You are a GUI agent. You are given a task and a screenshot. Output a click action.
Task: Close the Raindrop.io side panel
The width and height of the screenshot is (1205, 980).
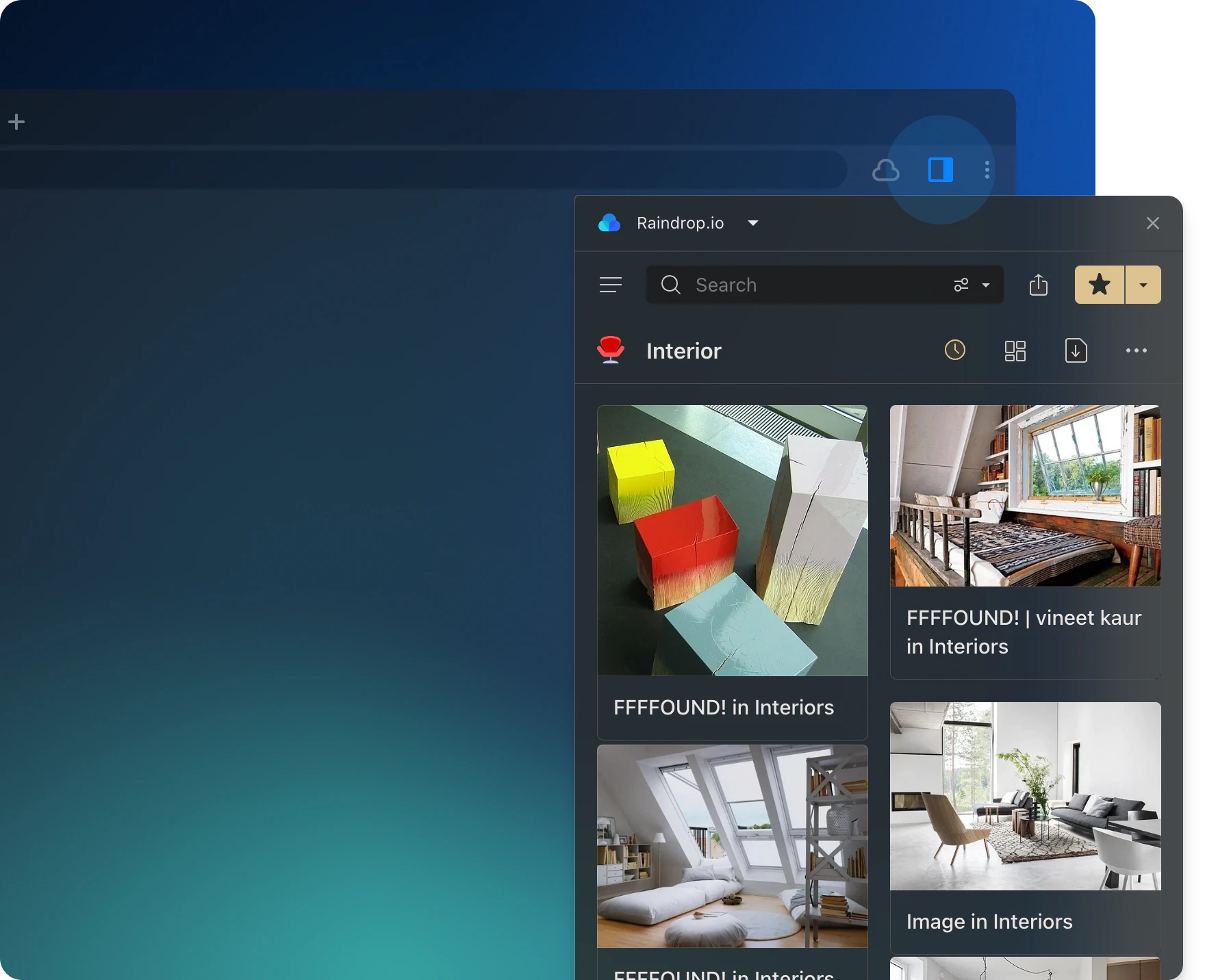1152,223
